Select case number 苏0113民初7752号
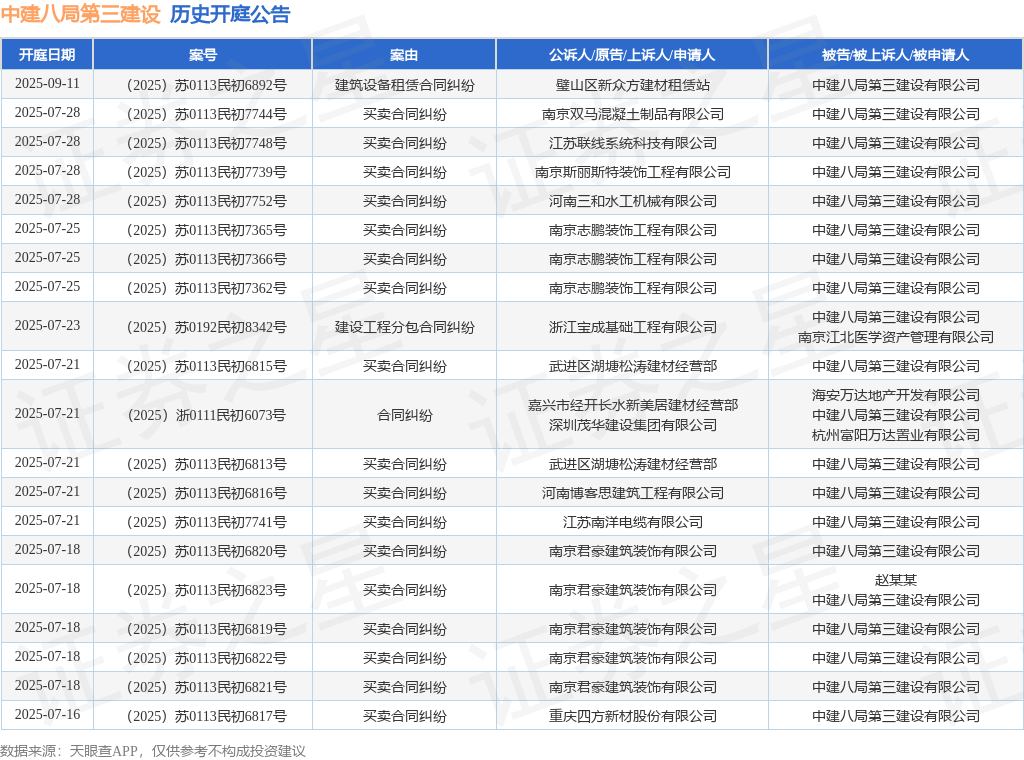1024x760 pixels. point(206,201)
